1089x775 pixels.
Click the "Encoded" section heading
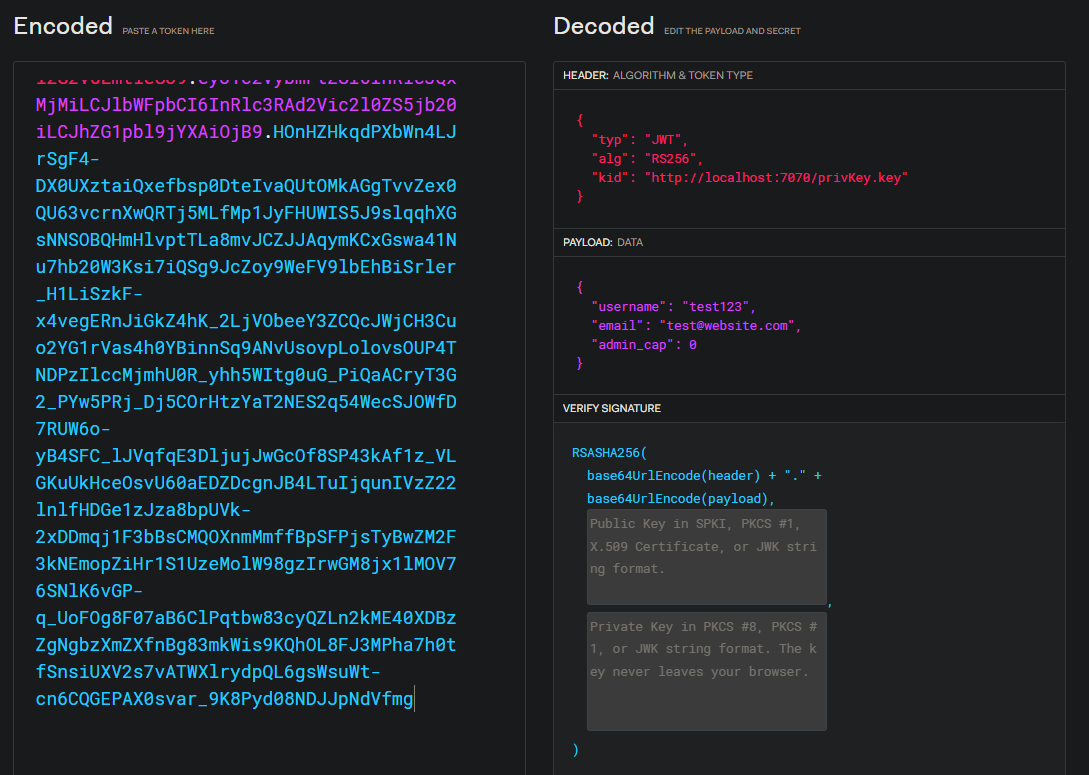[63, 27]
